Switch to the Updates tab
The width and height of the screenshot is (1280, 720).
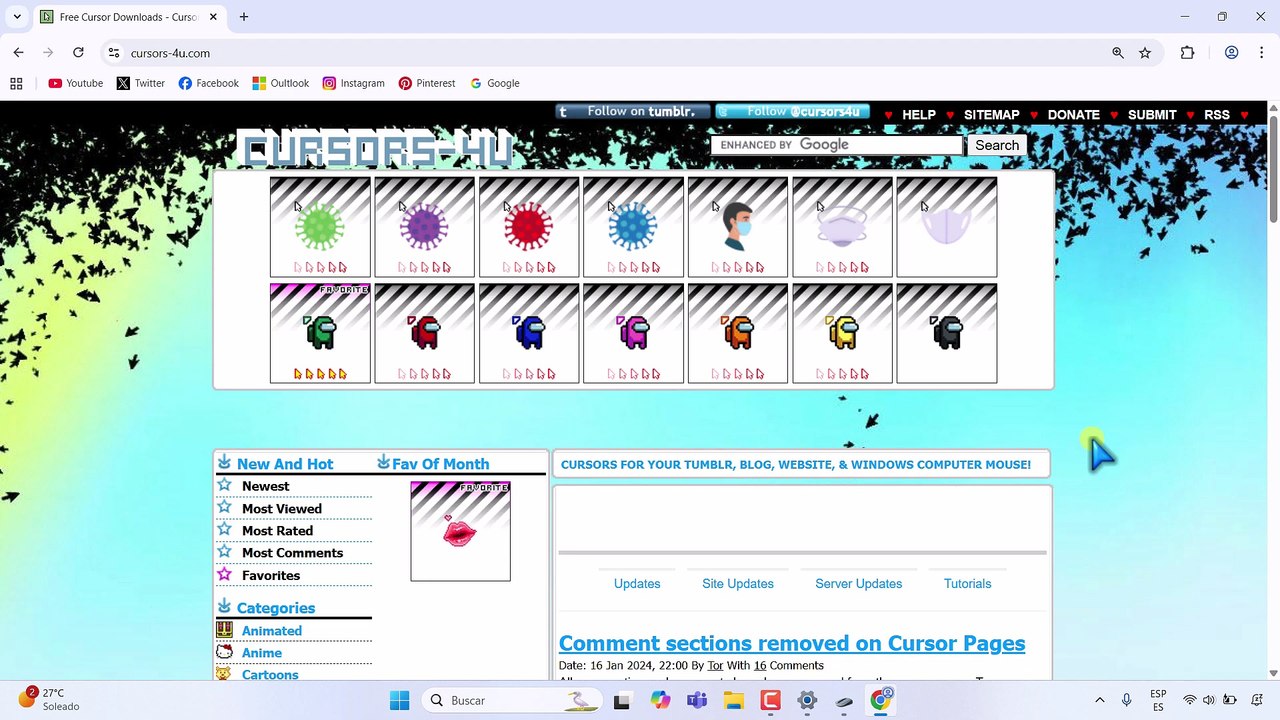[637, 584]
